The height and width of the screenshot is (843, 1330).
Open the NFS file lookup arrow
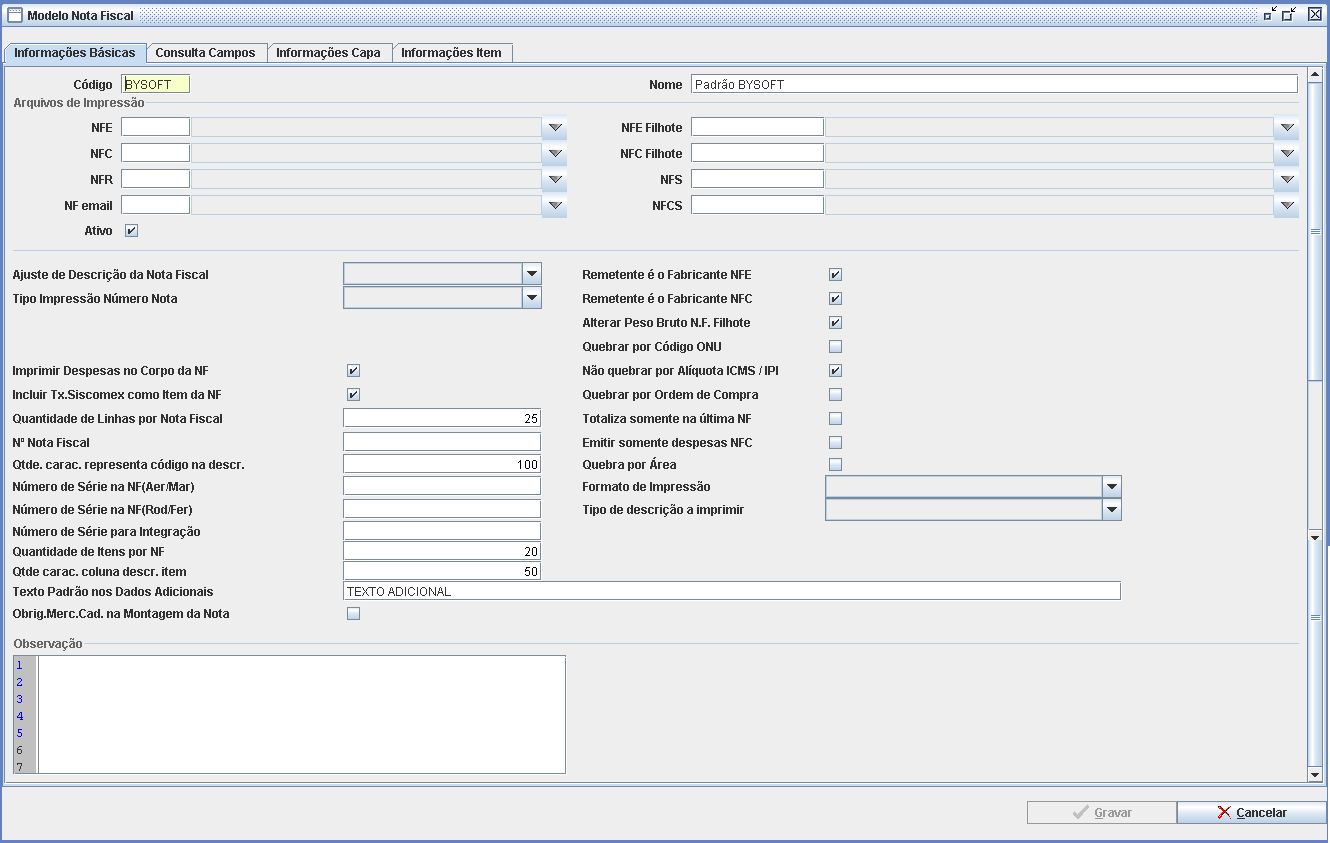(x=1287, y=179)
